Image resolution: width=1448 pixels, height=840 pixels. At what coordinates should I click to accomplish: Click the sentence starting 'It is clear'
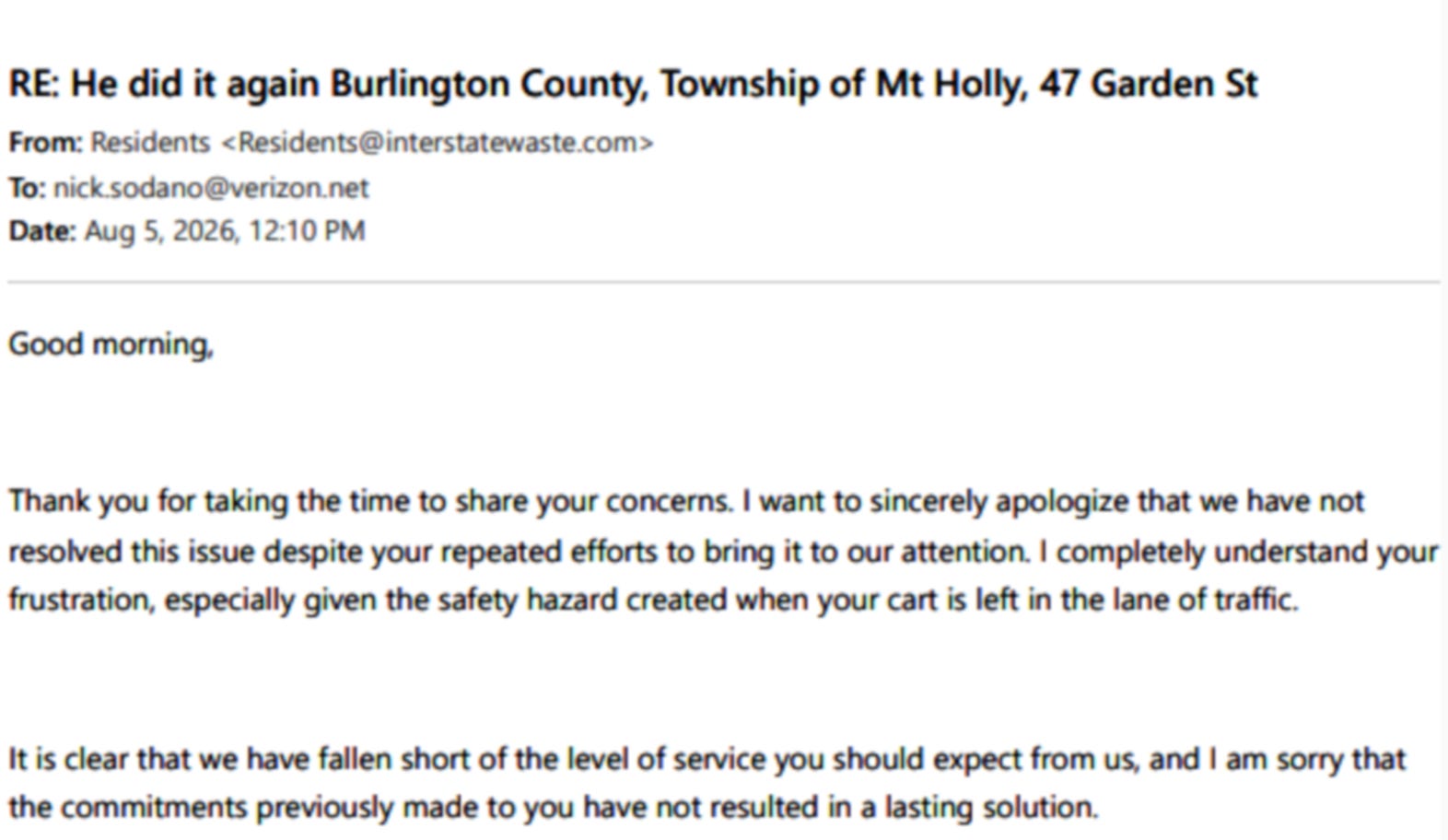[x=706, y=784]
